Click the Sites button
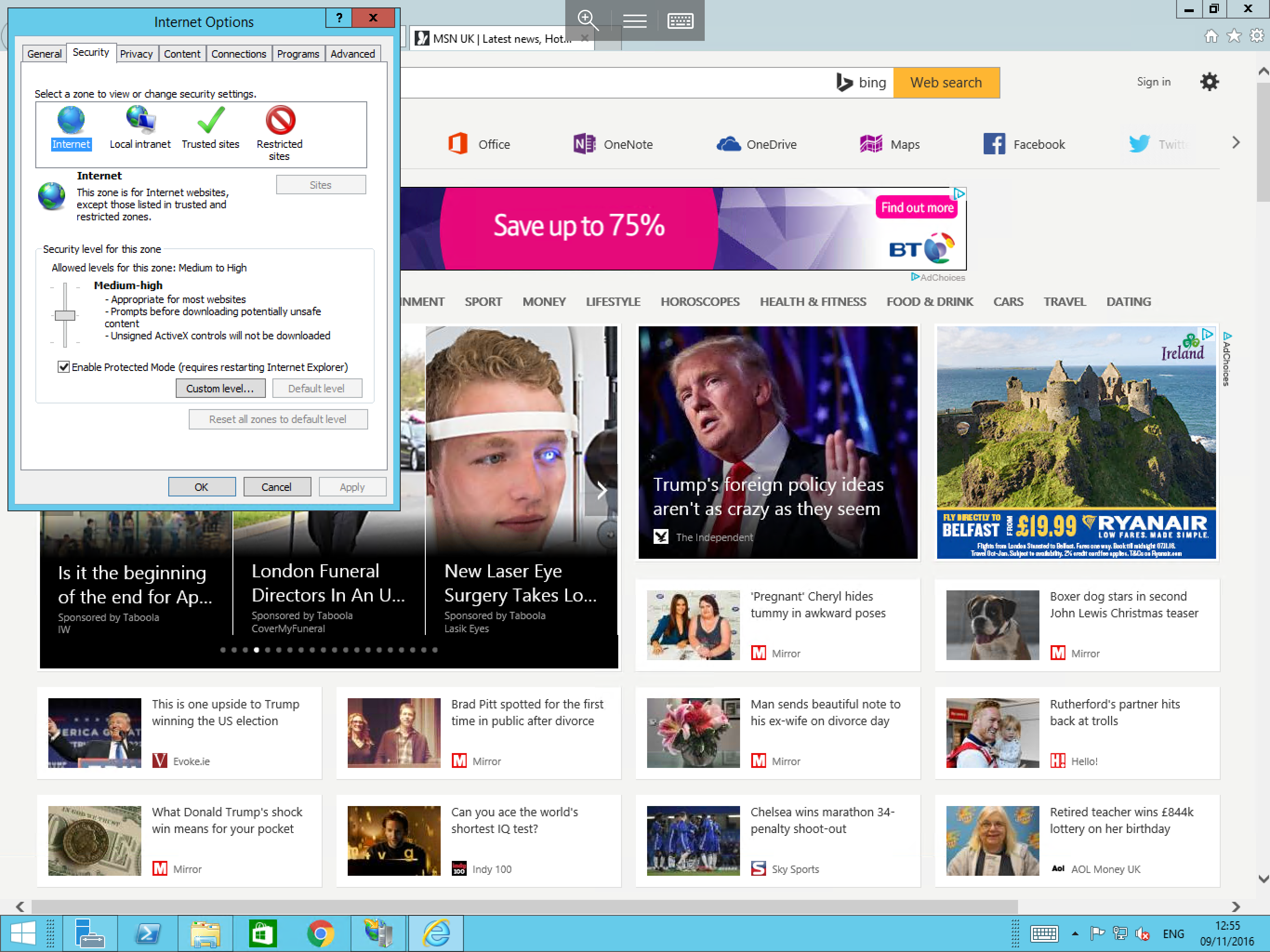The width and height of the screenshot is (1270, 952). 320,184
